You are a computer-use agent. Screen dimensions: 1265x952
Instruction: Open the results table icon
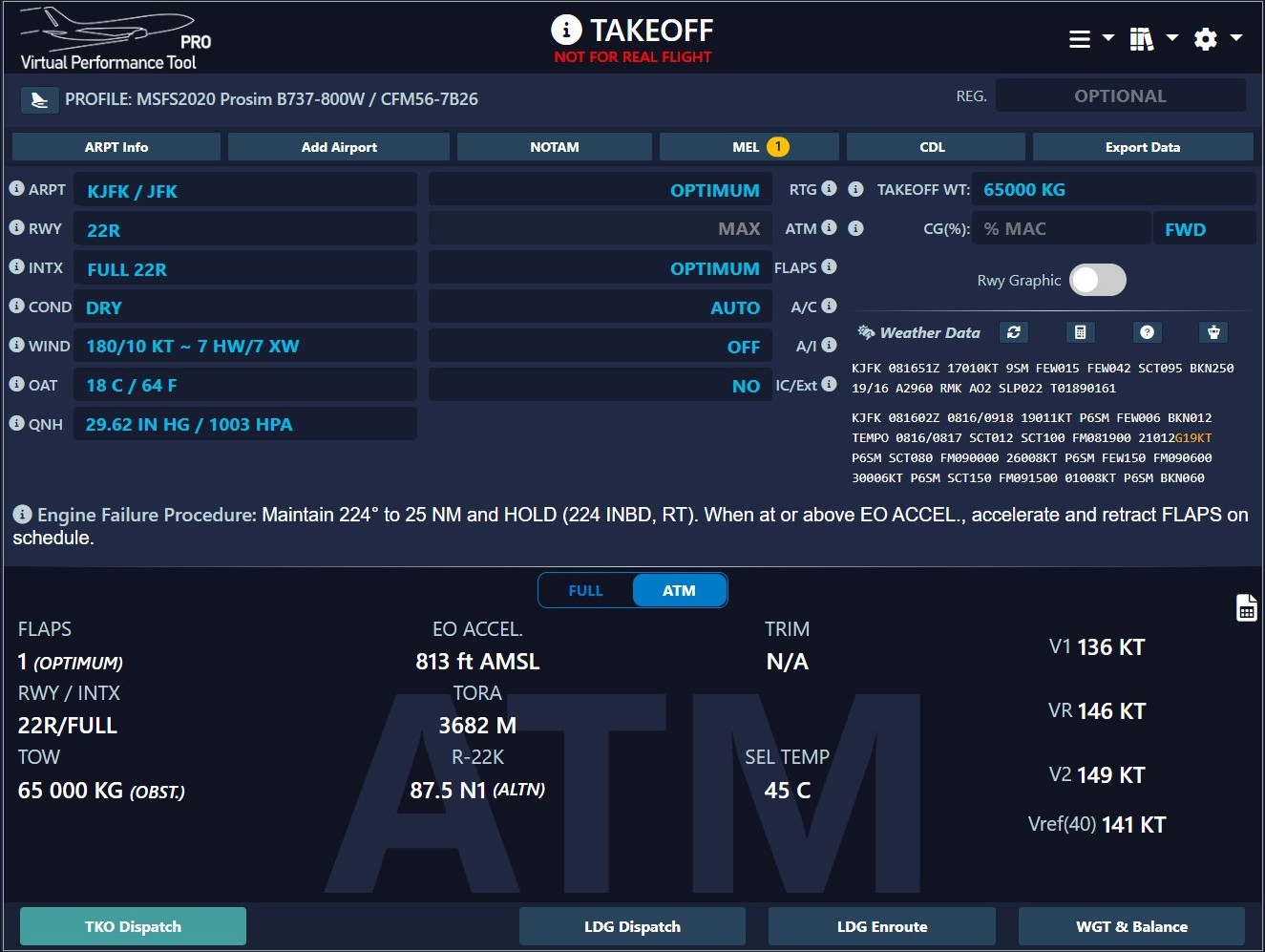1246,608
